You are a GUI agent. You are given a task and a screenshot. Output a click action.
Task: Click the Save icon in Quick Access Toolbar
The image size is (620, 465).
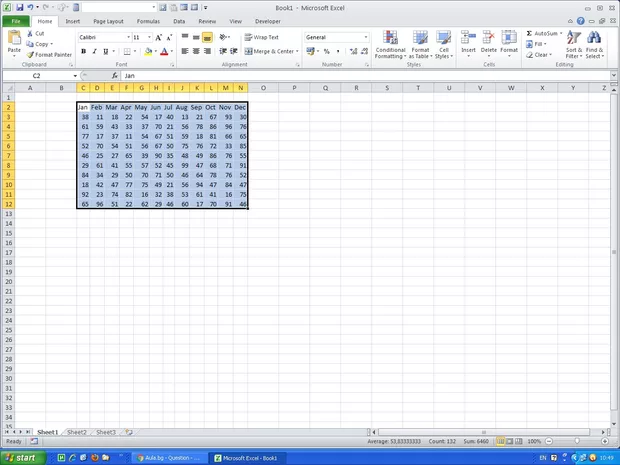coord(19,7)
